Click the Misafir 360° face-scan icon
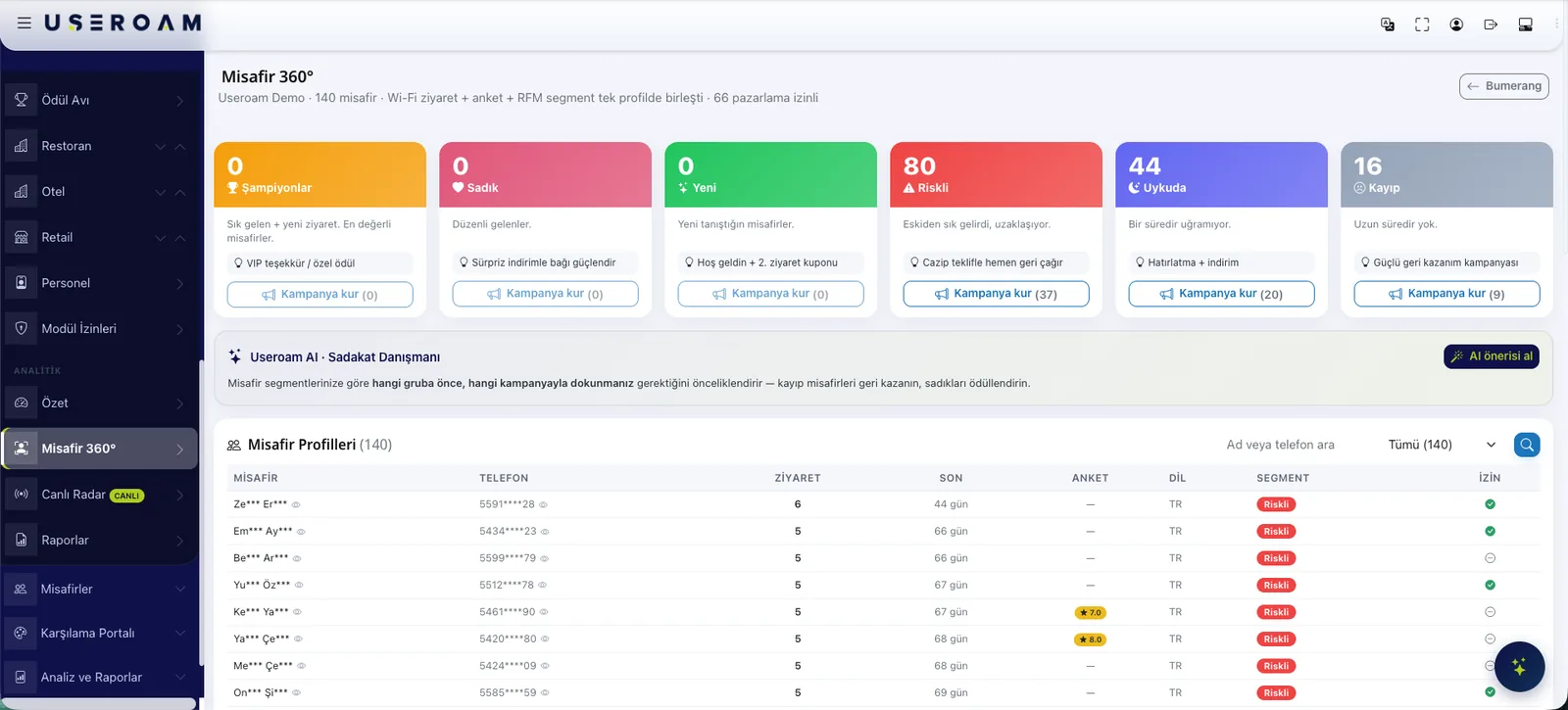 click(x=21, y=449)
